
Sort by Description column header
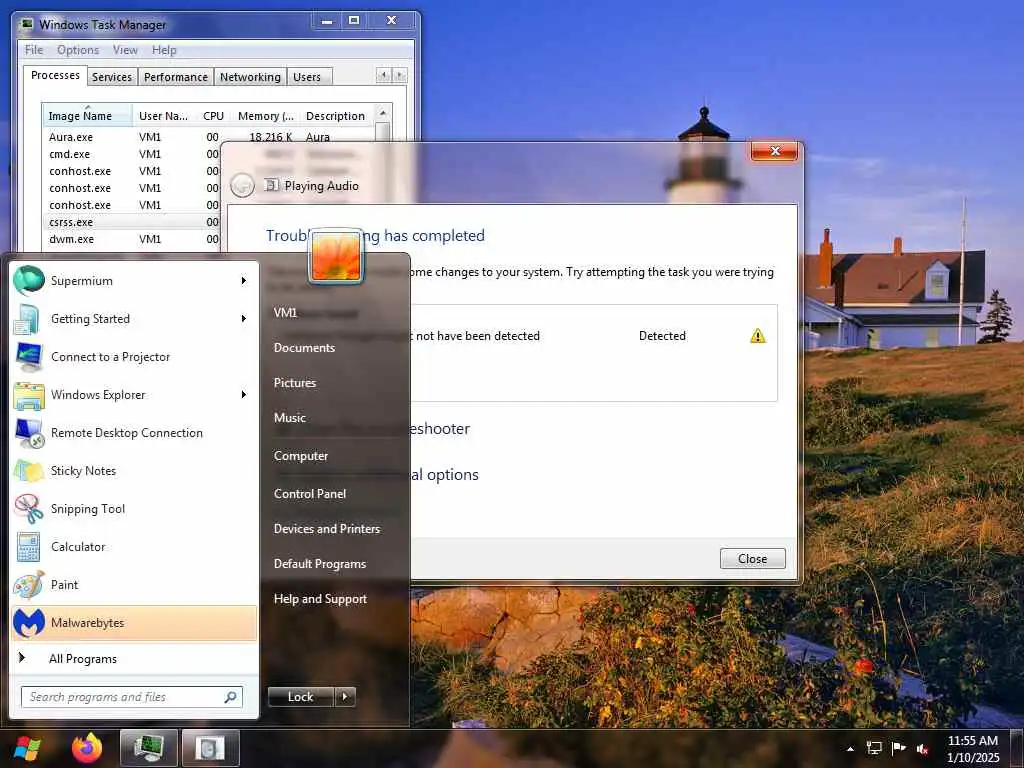(336, 116)
